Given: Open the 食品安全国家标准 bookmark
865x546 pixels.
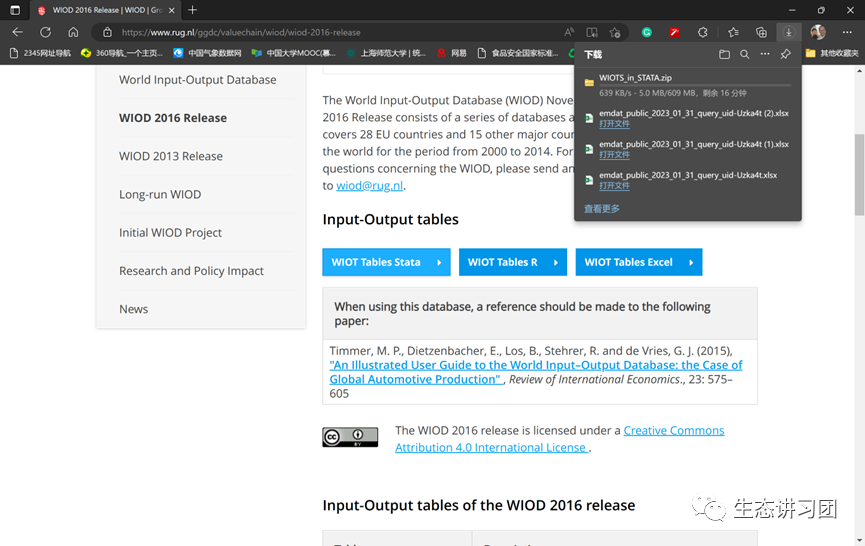Looking at the screenshot, I should pyautogui.click(x=518, y=53).
